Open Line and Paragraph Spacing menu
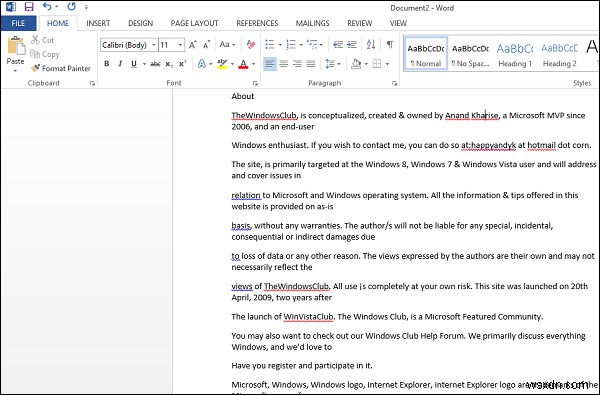The image size is (600, 395). 333,64
